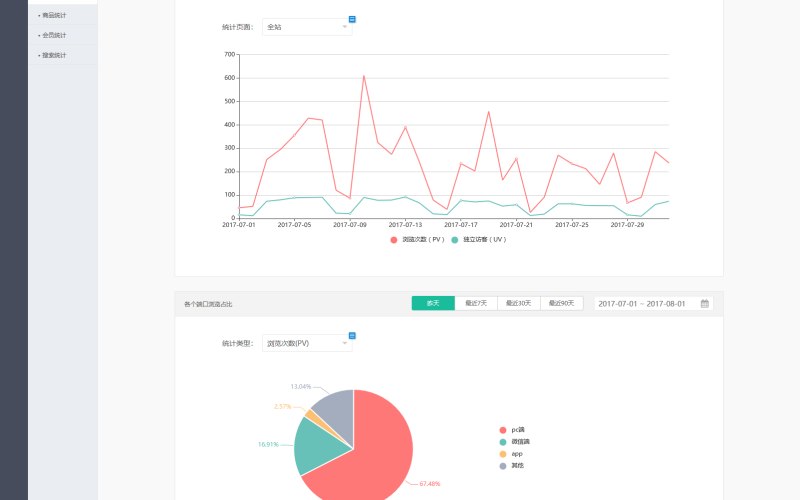Select the 昨天 time range tab
800x500 pixels.
[433, 303]
